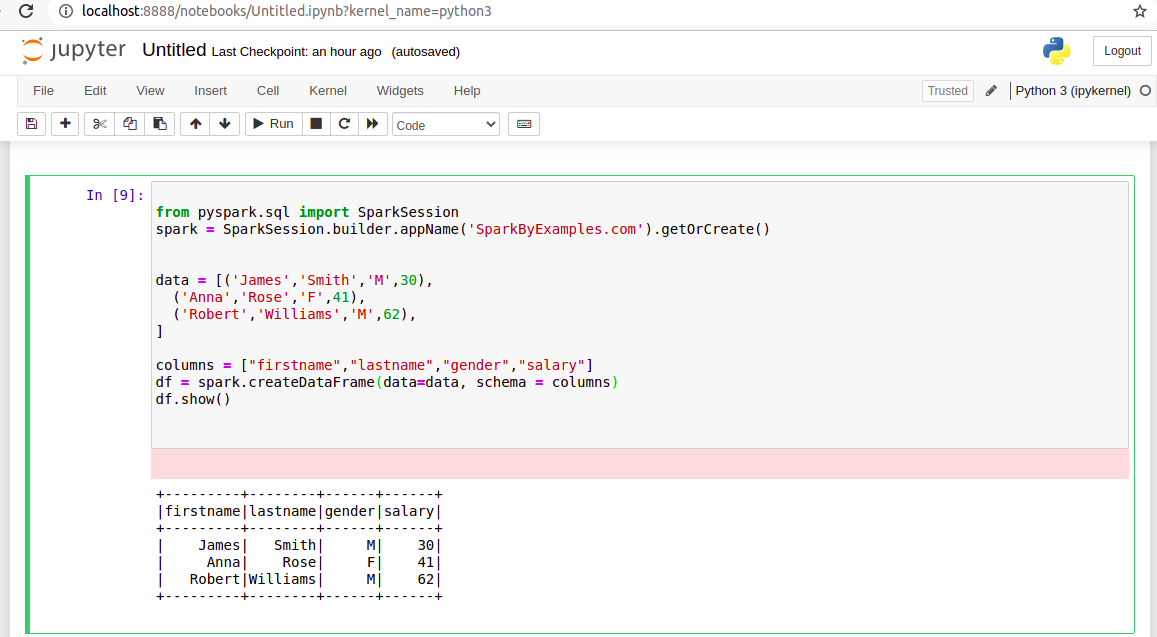
Task: Copy the cell using copy icon
Action: (x=130, y=123)
